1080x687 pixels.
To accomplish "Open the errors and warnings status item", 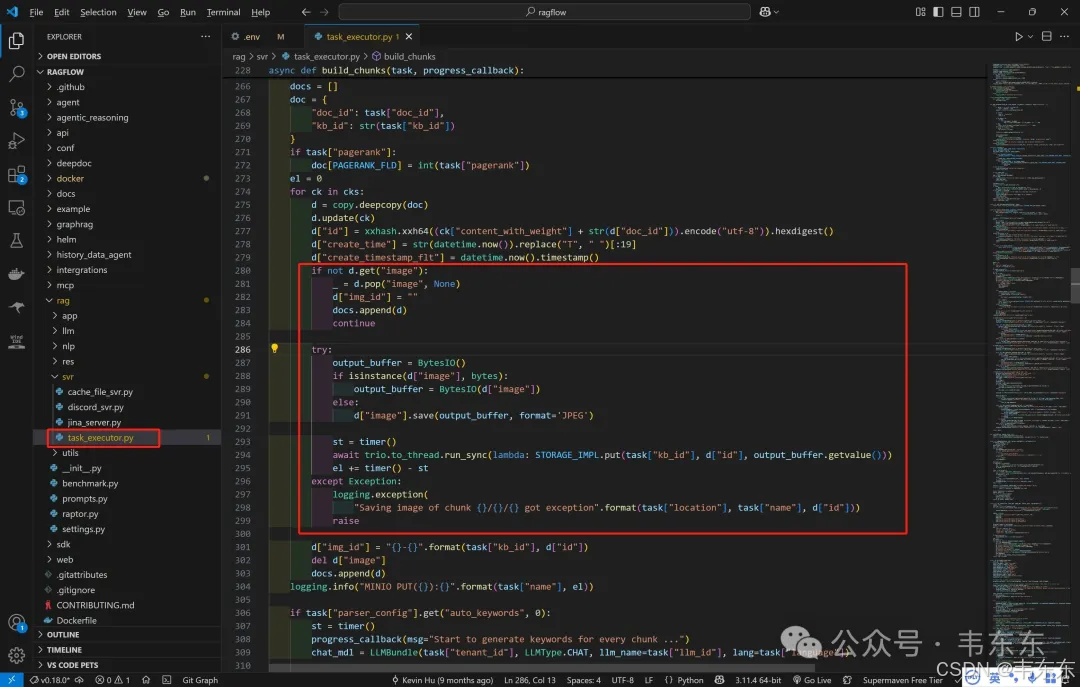I will pos(112,680).
